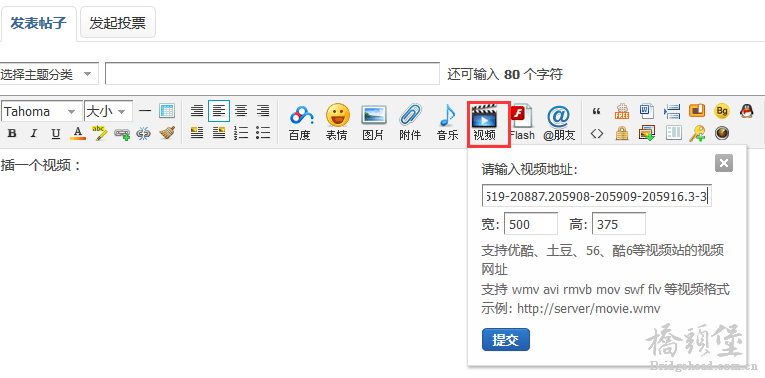Image resolution: width=765 pixels, height=378 pixels.
Task: Click the key password-protect icon
Action: click(697, 133)
